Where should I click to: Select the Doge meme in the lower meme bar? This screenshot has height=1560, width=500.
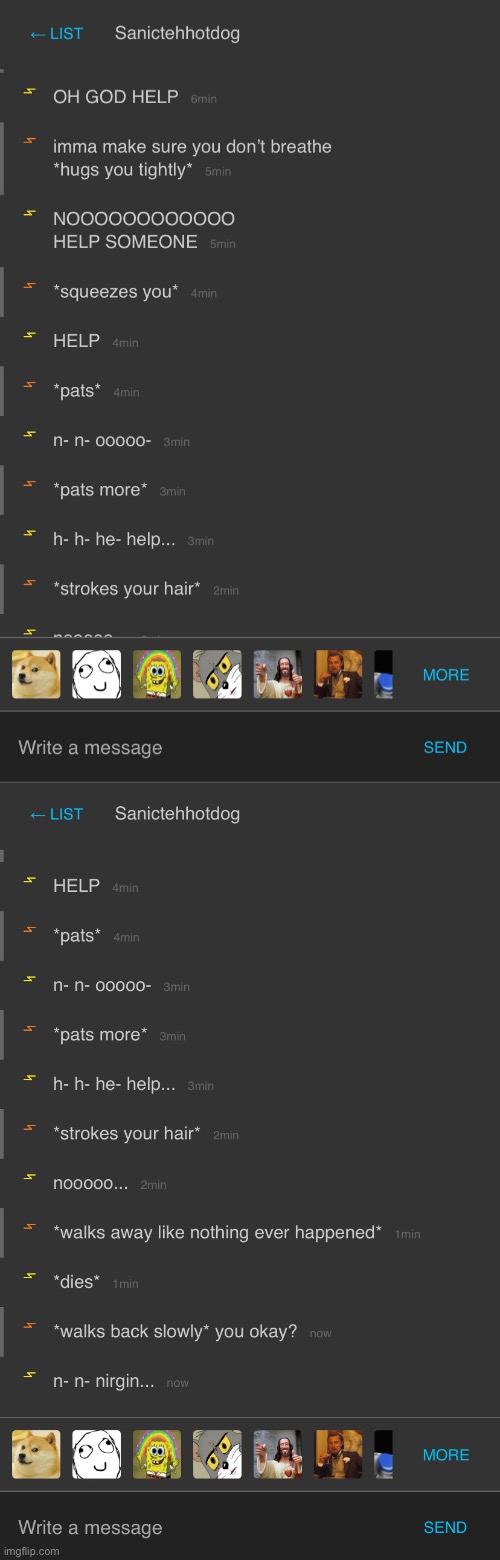point(36,1454)
